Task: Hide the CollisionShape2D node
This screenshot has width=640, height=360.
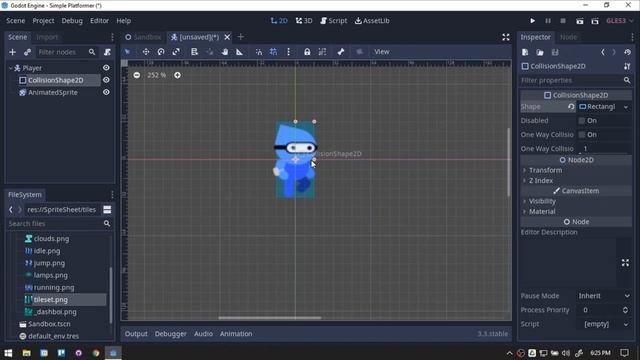Action: point(106,80)
